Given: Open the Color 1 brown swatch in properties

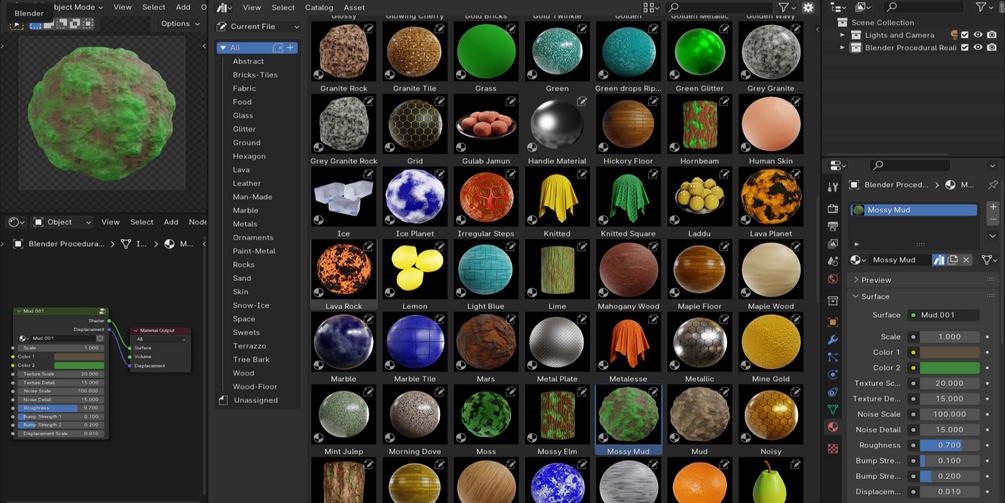Looking at the screenshot, I should tap(950, 352).
